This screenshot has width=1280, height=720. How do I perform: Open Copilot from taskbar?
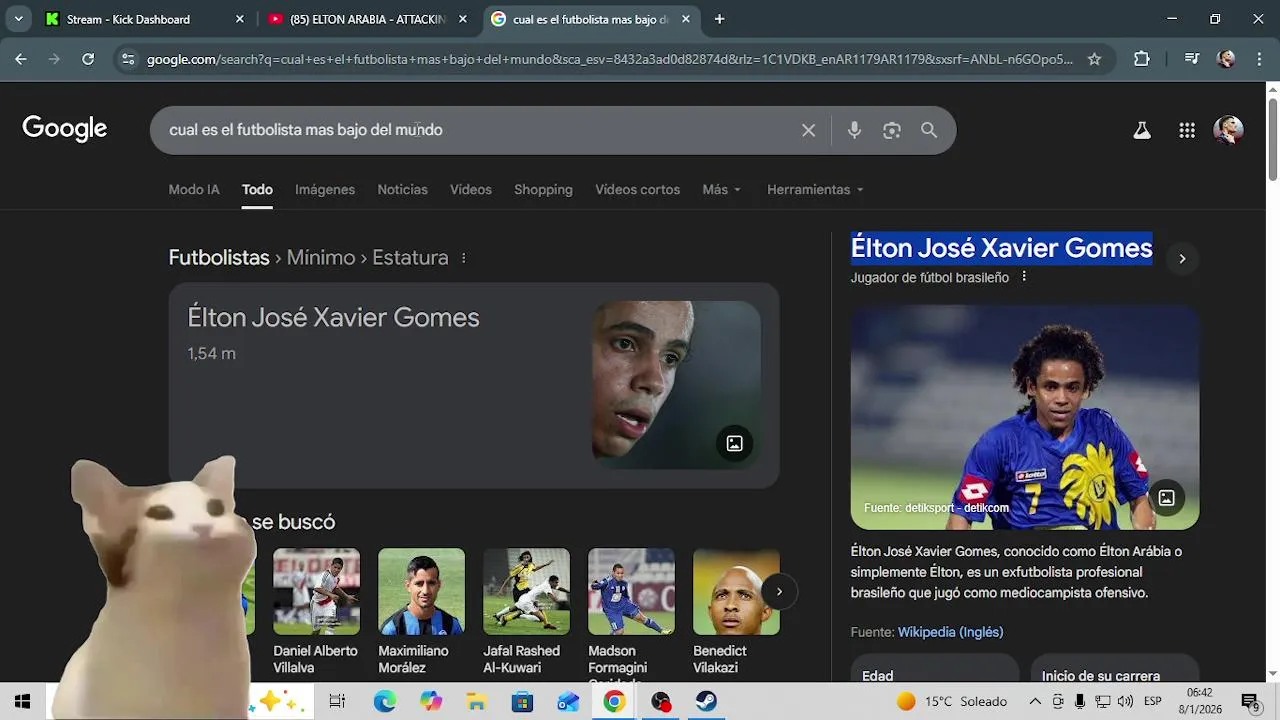[x=431, y=702]
